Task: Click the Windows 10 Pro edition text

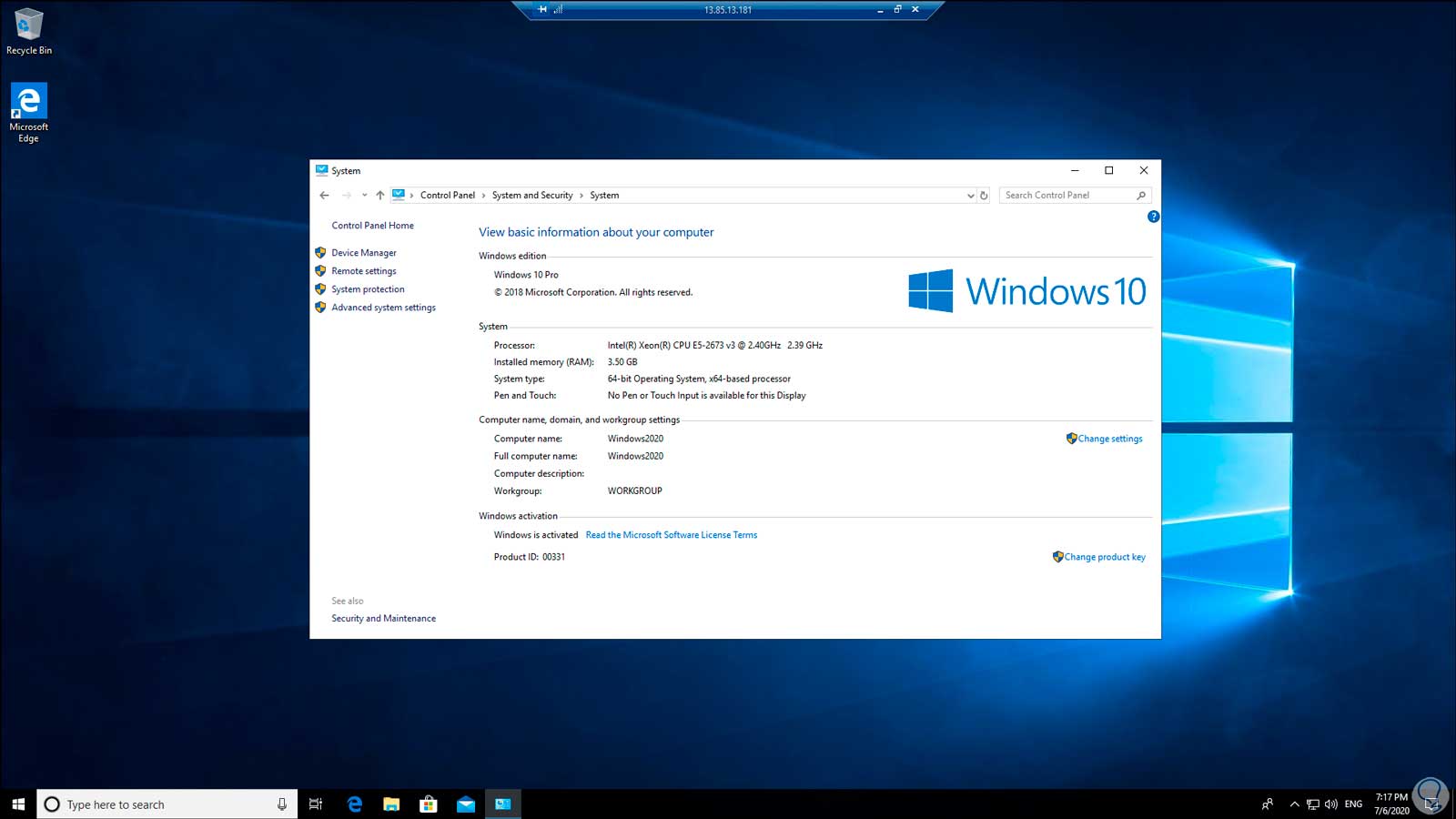Action: tap(526, 275)
